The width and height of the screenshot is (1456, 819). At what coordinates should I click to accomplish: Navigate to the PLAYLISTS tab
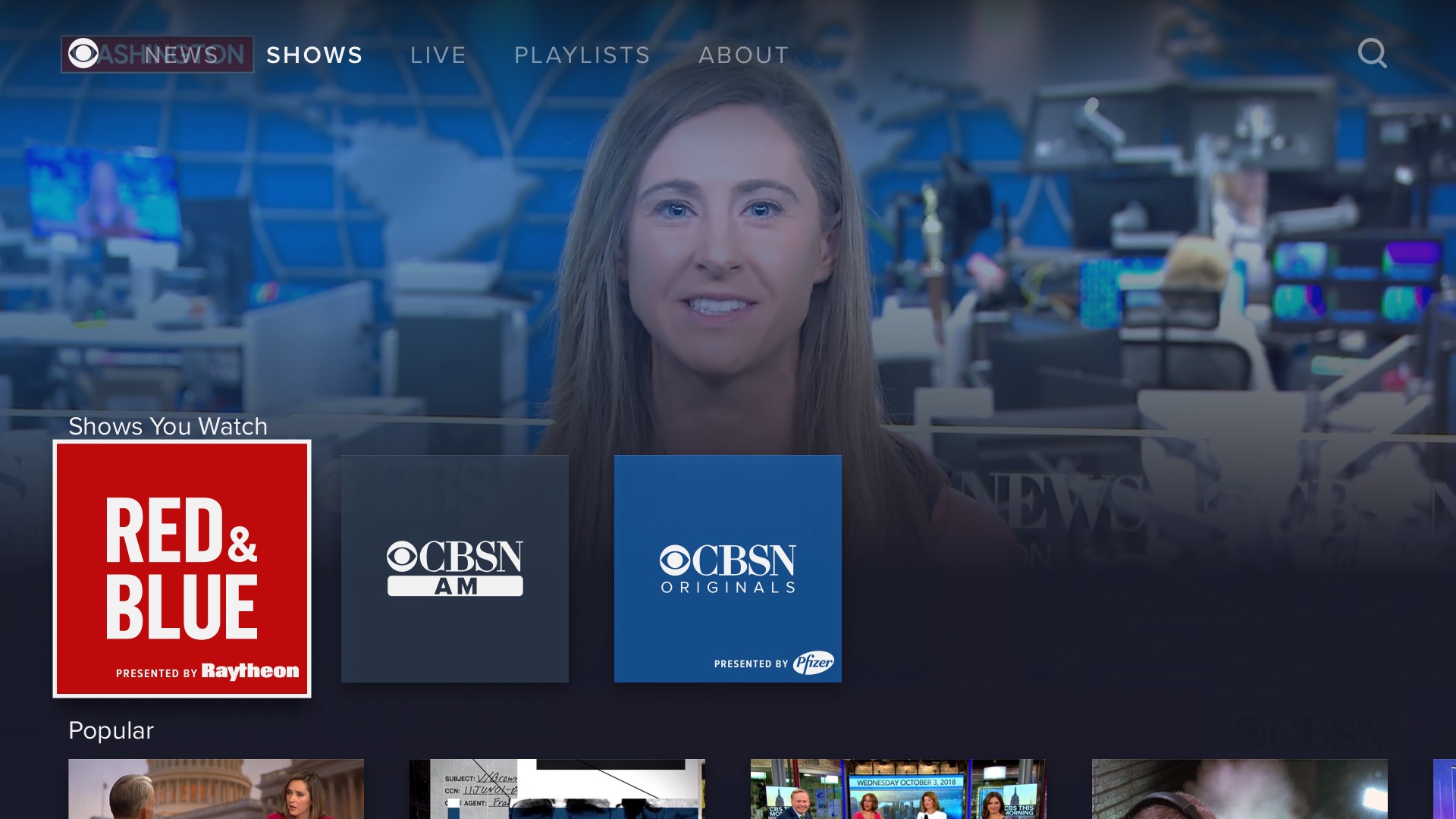pyautogui.click(x=582, y=55)
